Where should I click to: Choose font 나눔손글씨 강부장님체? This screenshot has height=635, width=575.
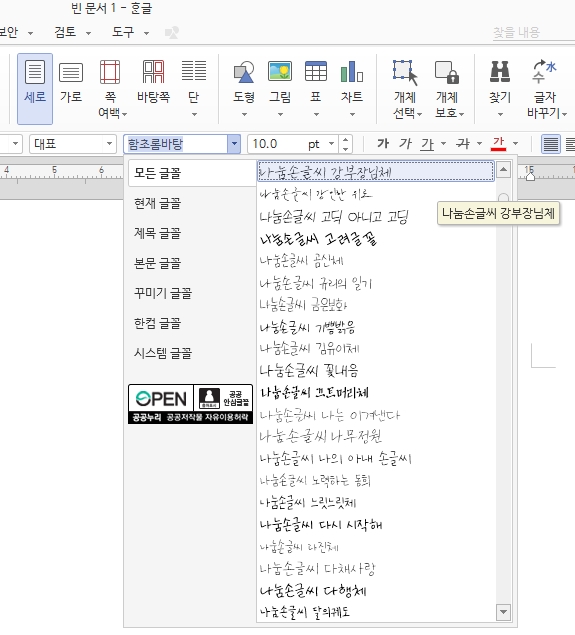[x=376, y=172]
